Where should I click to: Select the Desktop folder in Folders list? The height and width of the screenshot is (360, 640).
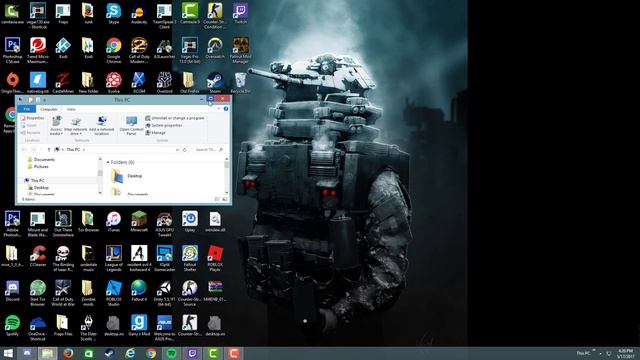click(127, 176)
